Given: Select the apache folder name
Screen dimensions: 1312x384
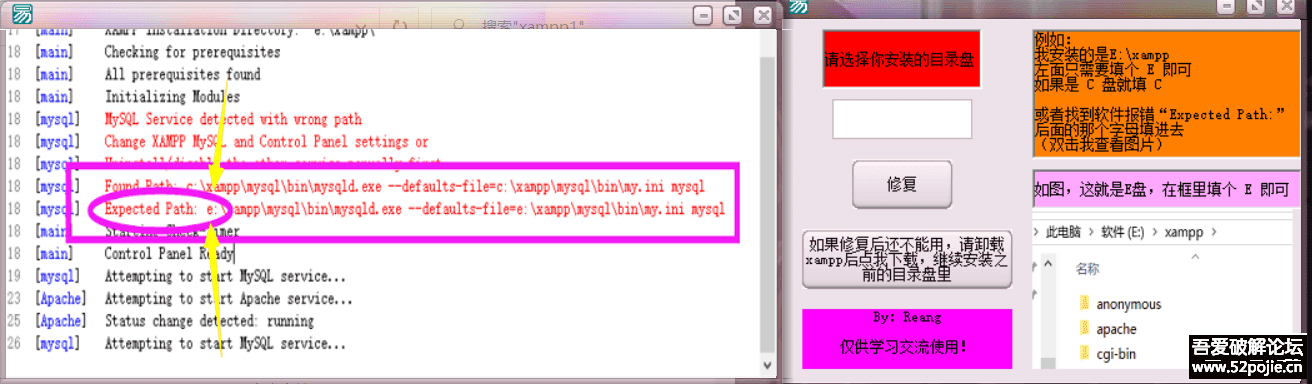Looking at the screenshot, I should (1116, 329).
